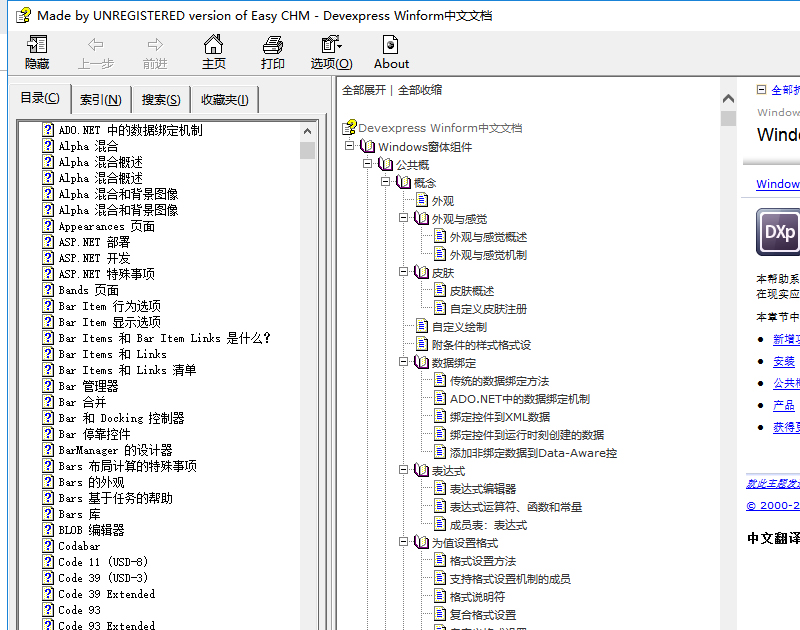
Task: Collapse the 外观与感觉 tree node
Action: (x=403, y=218)
